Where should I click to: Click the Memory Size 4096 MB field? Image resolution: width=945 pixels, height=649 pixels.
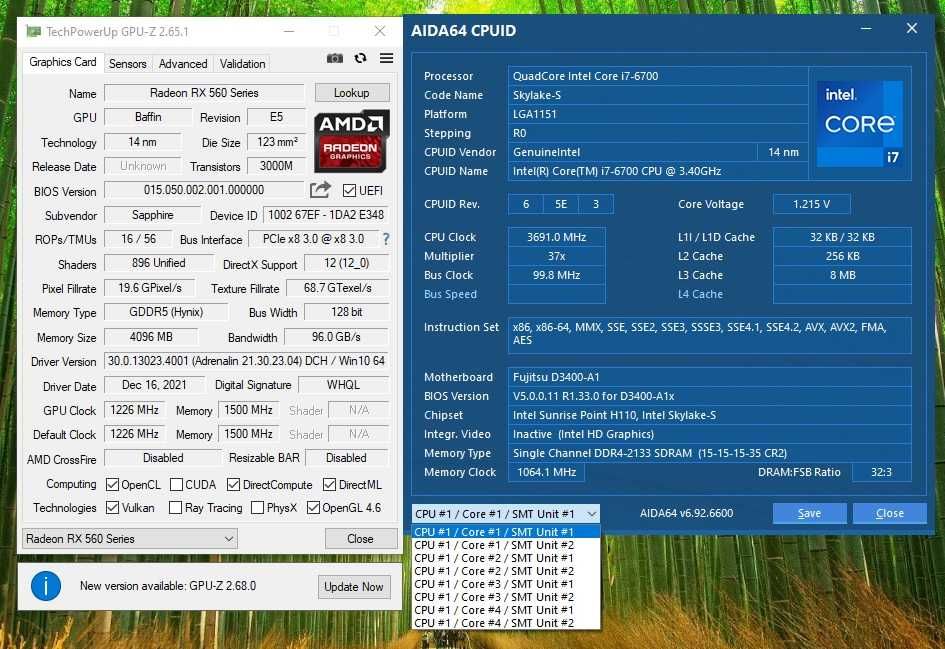(151, 337)
